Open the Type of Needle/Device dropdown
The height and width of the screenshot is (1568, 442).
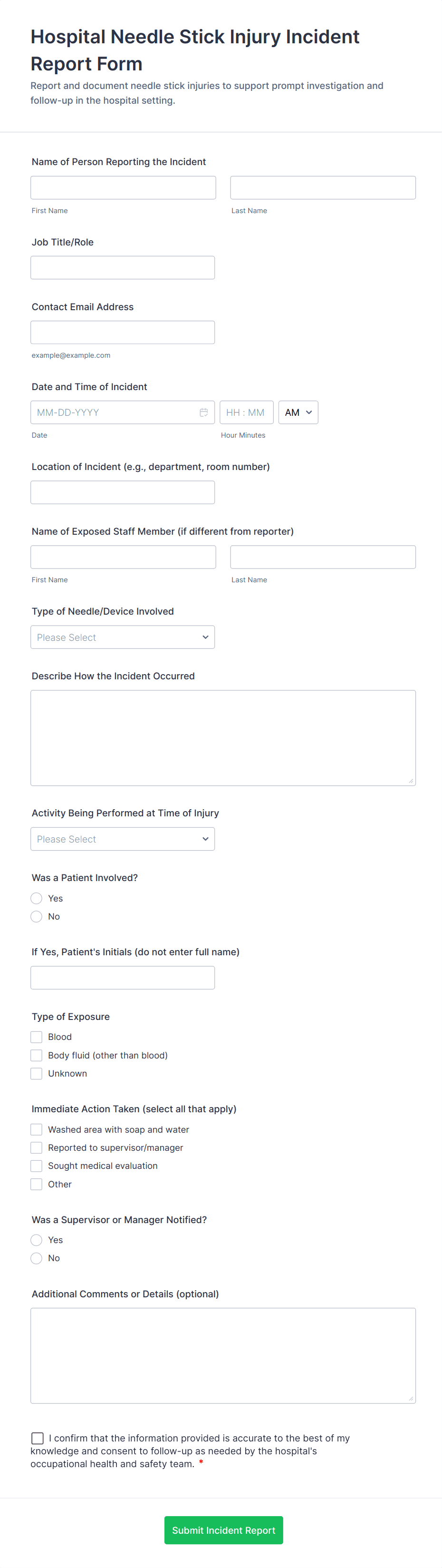click(122, 637)
